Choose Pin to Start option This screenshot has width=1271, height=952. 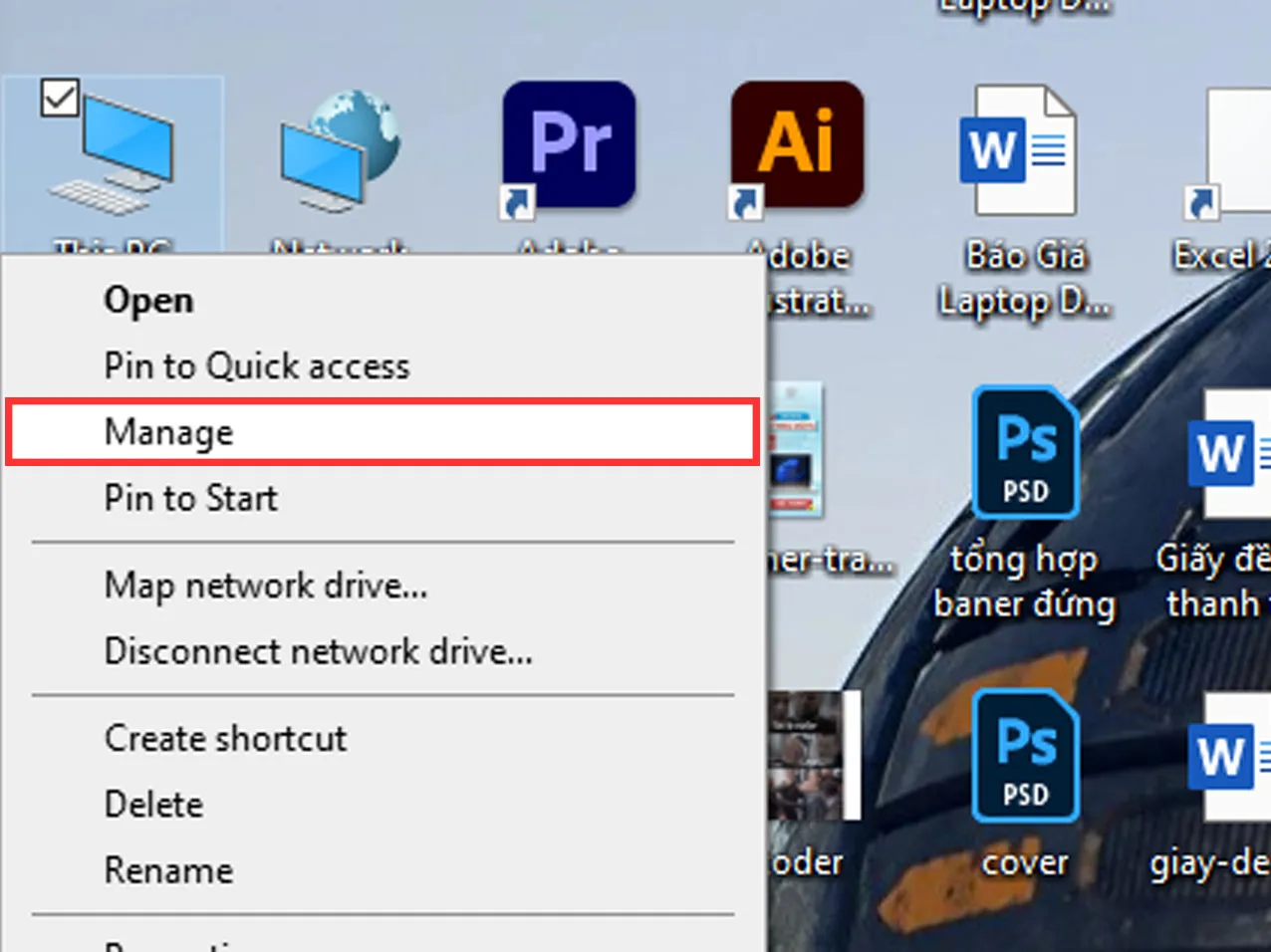click(x=190, y=498)
